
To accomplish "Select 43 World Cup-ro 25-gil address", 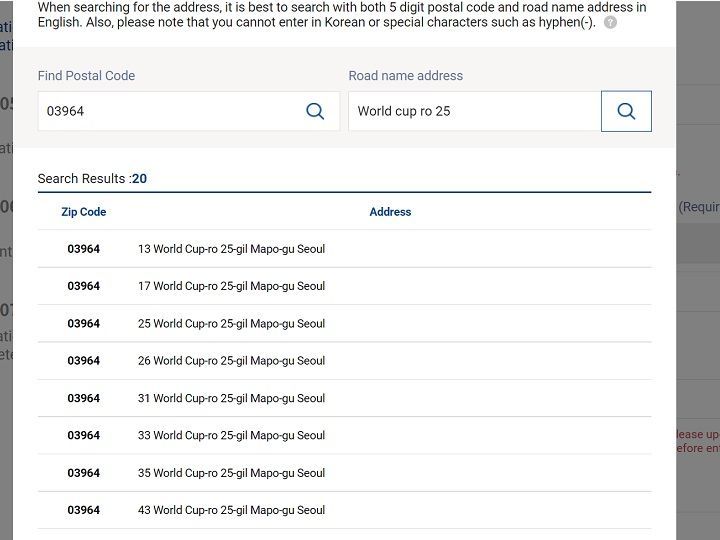I will tap(231, 510).
